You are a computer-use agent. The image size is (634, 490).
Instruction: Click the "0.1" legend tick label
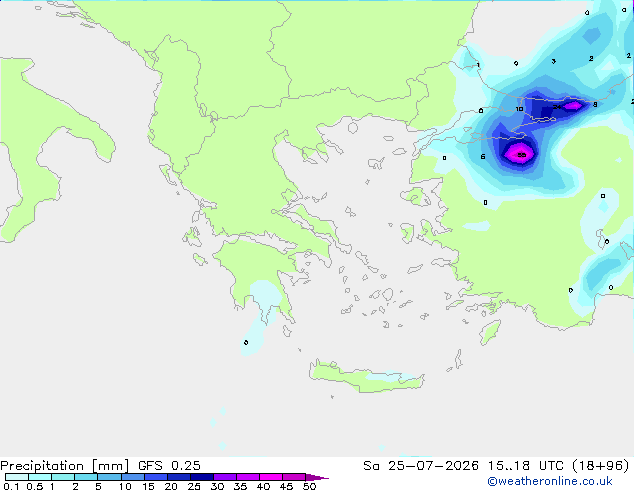coord(11,486)
